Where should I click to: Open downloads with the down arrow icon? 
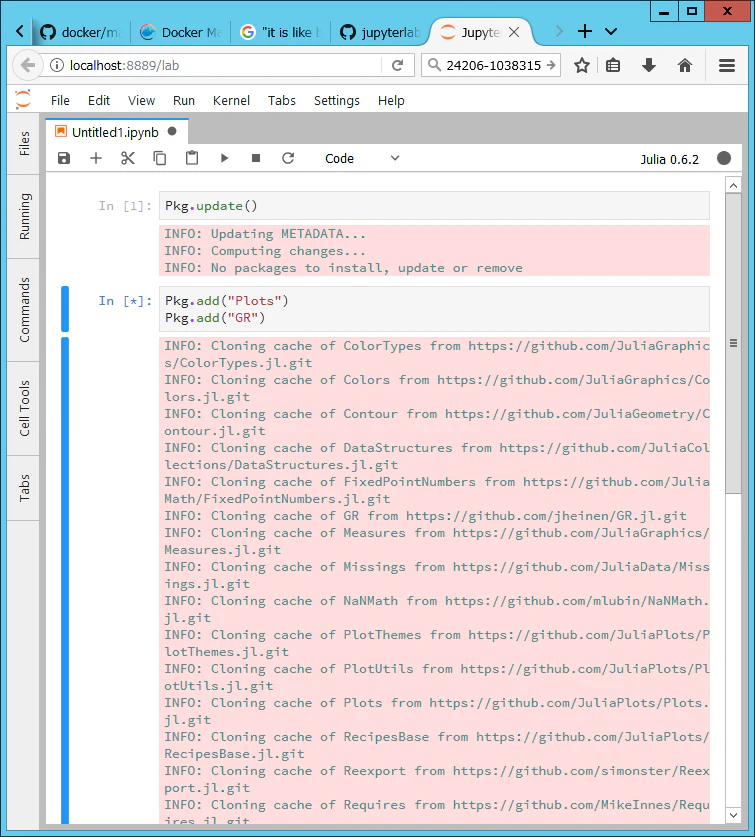649,66
